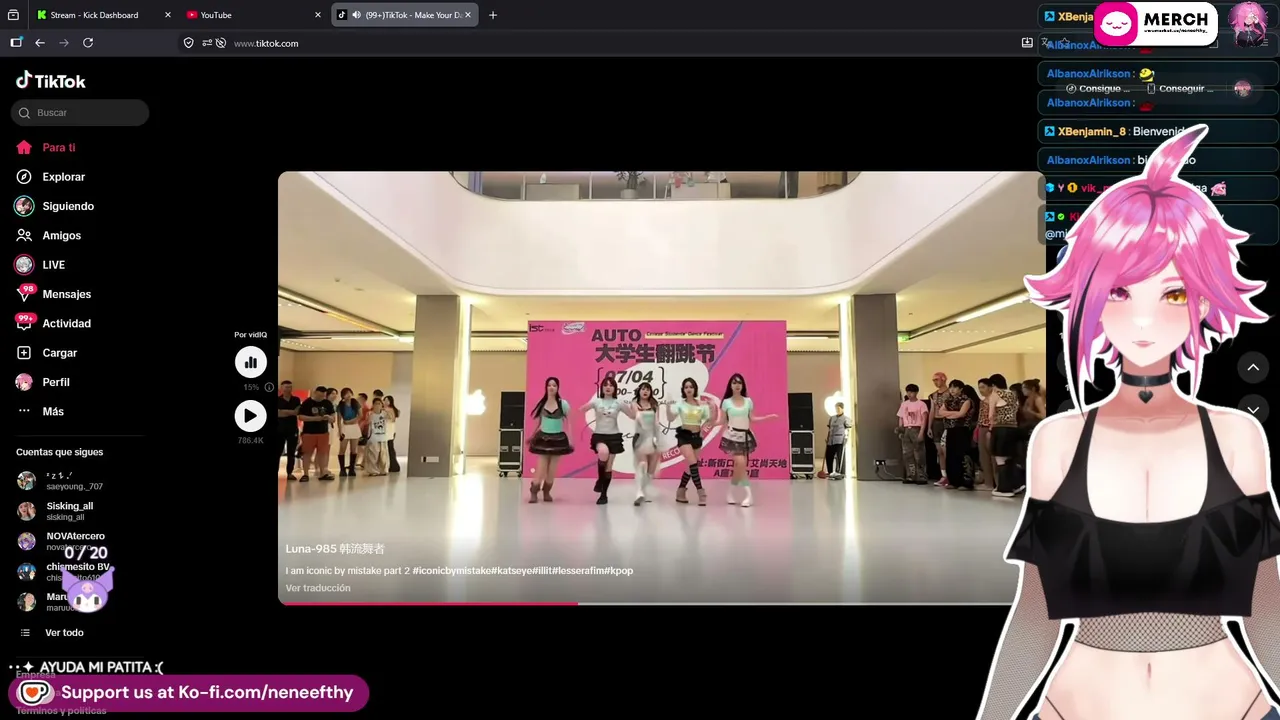Click the Perfil avatar icon
1280x720 pixels.
[24, 382]
